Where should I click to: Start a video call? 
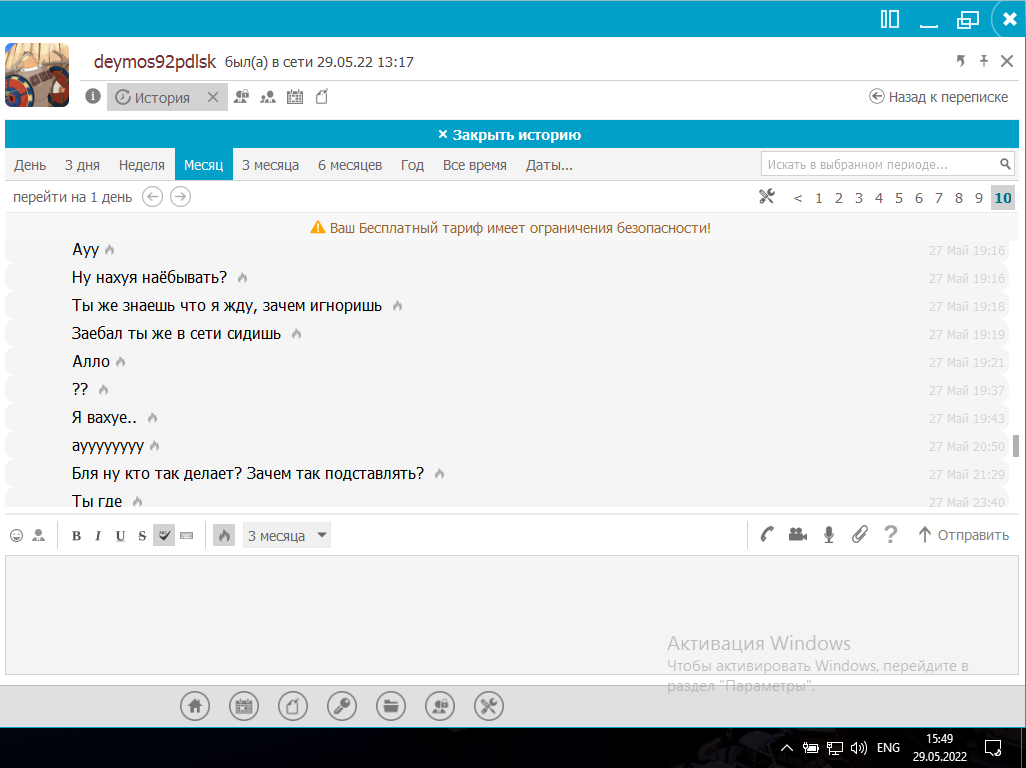click(x=798, y=534)
